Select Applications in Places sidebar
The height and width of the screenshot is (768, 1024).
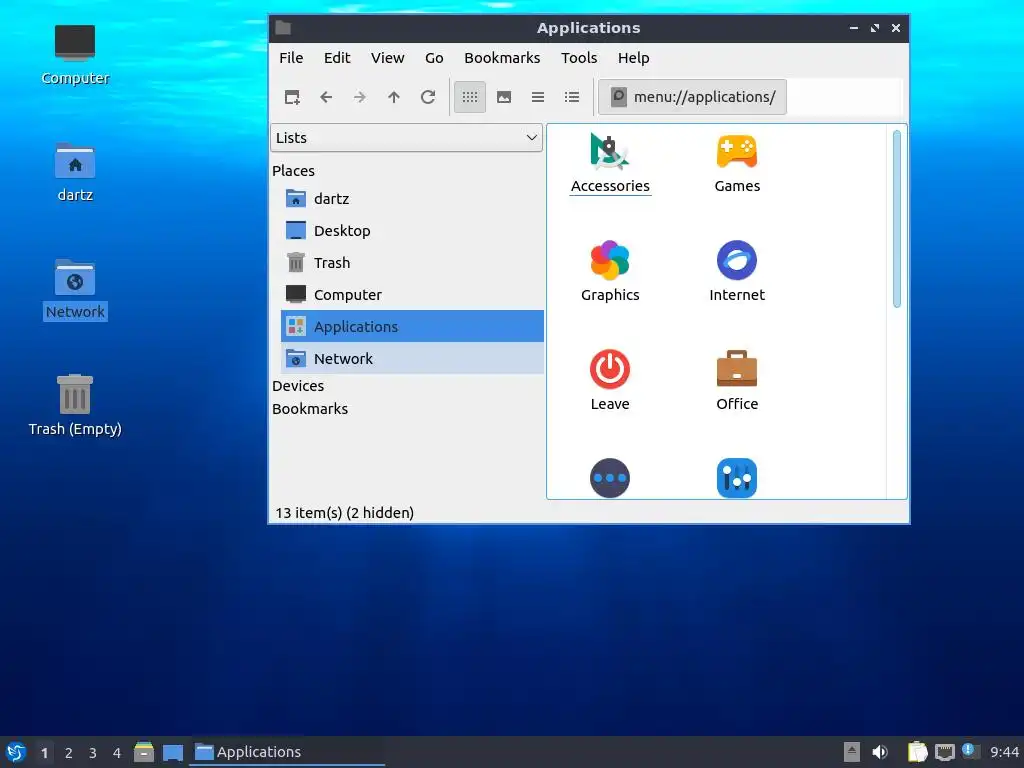pos(412,327)
